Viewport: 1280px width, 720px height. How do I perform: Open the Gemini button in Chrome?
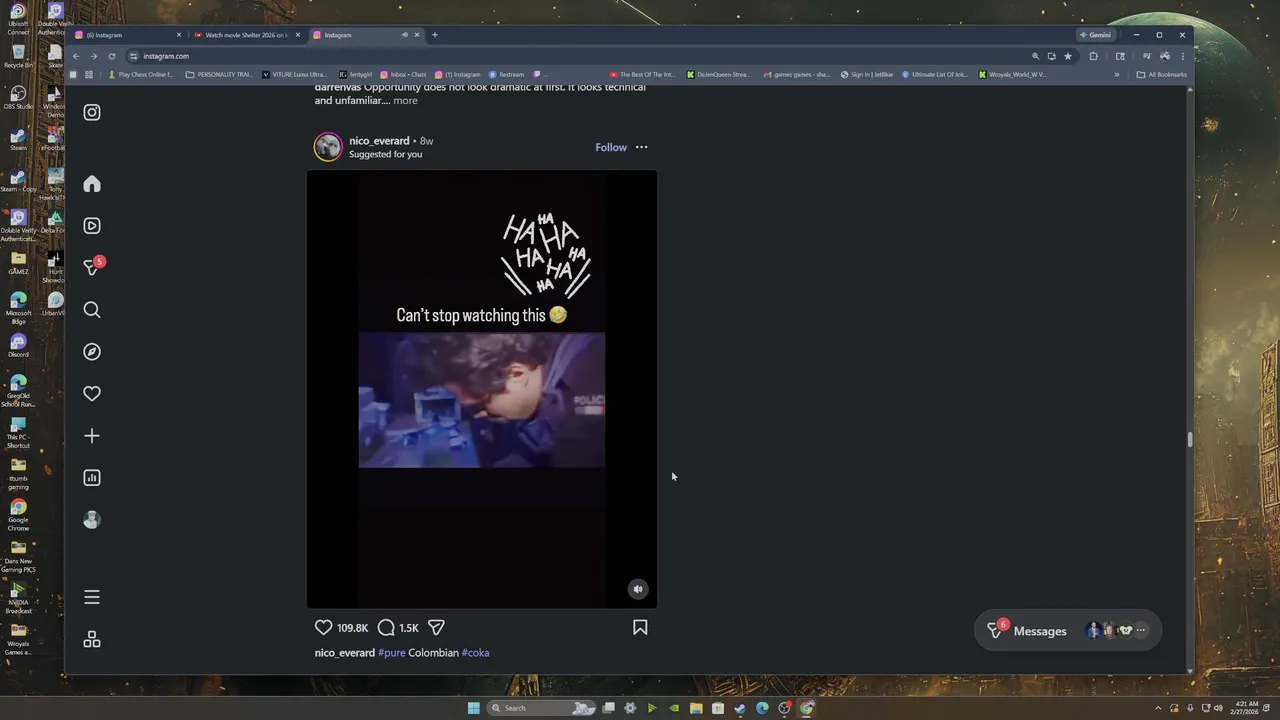[x=1095, y=35]
